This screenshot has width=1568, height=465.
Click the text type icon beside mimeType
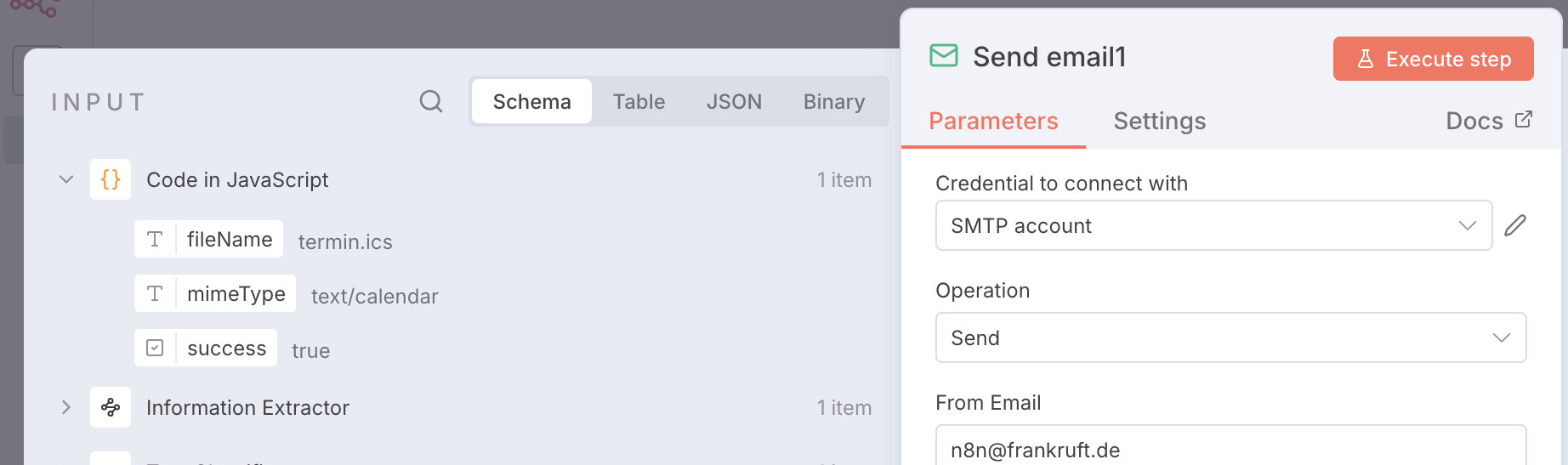155,294
